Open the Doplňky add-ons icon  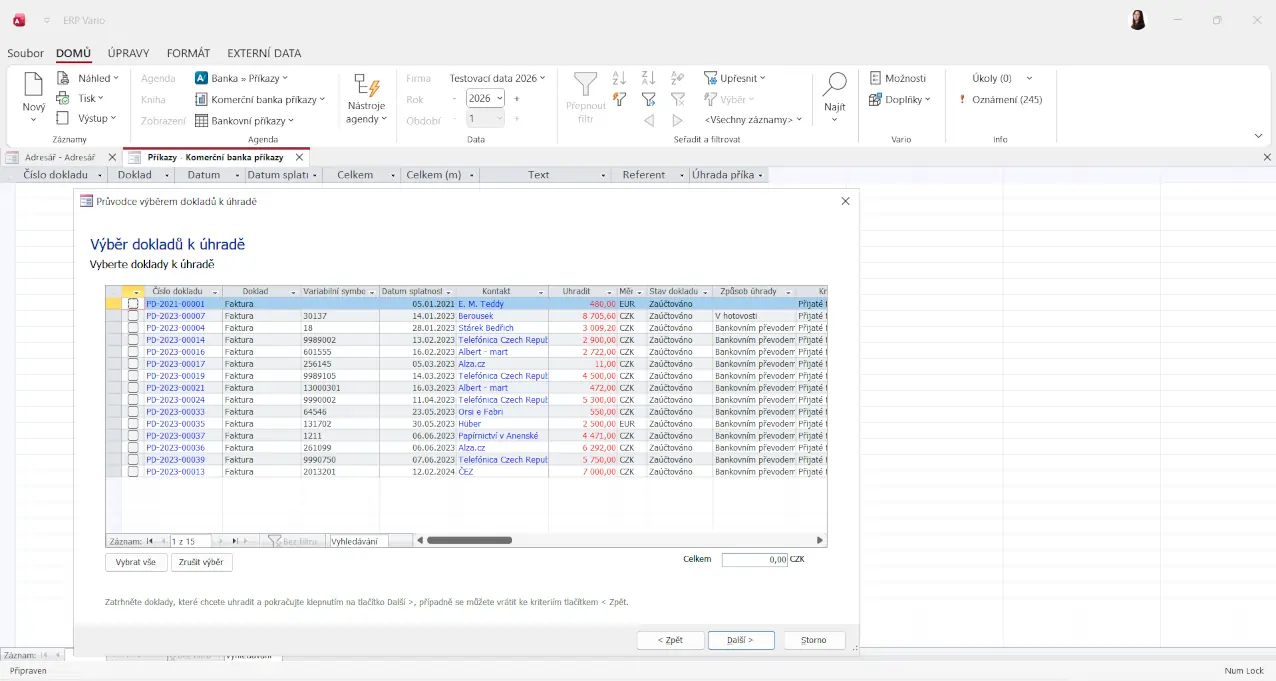point(875,99)
